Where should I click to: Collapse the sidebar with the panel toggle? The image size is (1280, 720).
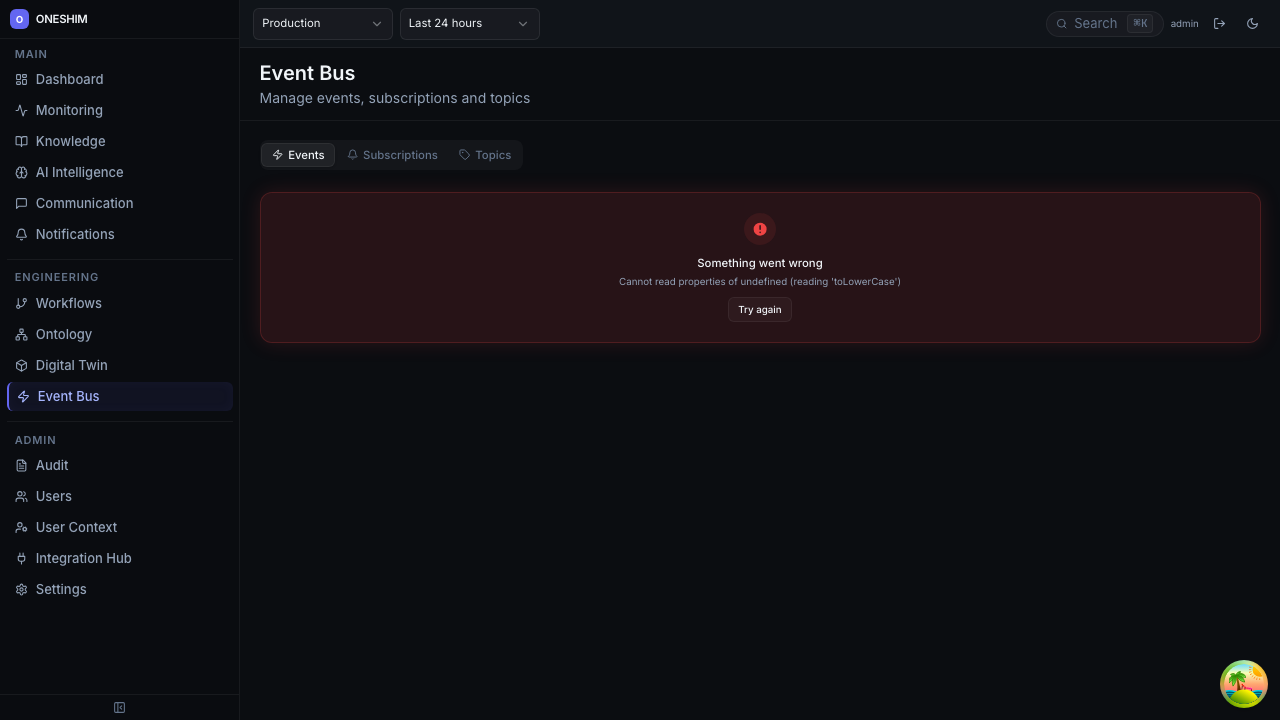click(x=119, y=707)
